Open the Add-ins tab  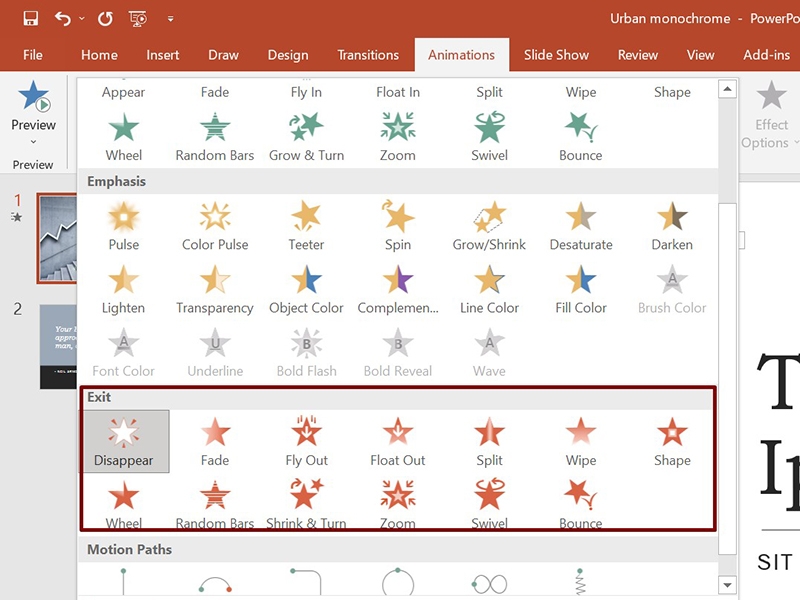click(766, 55)
